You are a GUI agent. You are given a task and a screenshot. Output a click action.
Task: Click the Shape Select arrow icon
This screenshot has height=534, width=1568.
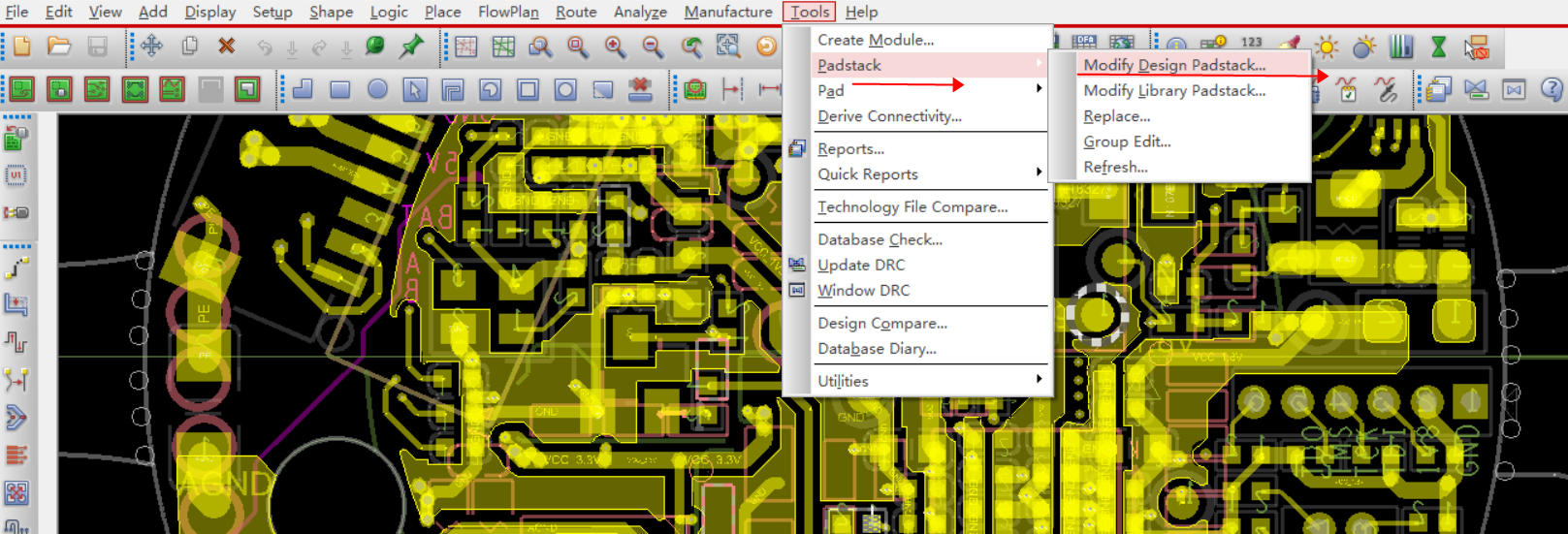(415, 90)
